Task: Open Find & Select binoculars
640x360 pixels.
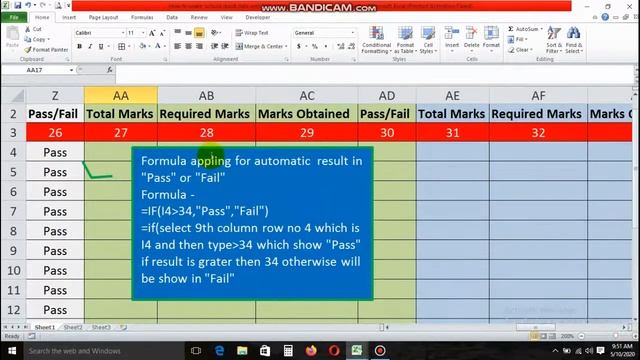Action: 573,40
